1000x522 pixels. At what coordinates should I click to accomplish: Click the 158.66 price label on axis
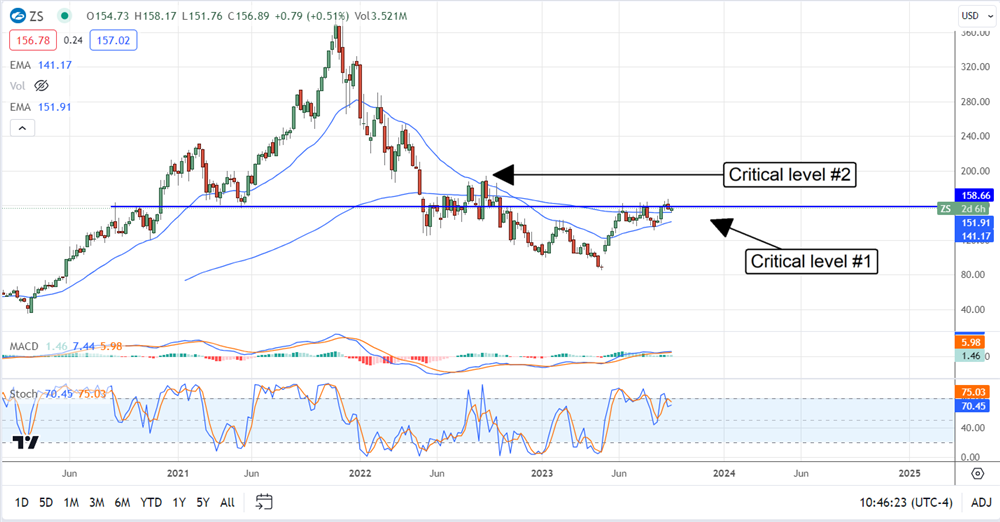pos(973,196)
